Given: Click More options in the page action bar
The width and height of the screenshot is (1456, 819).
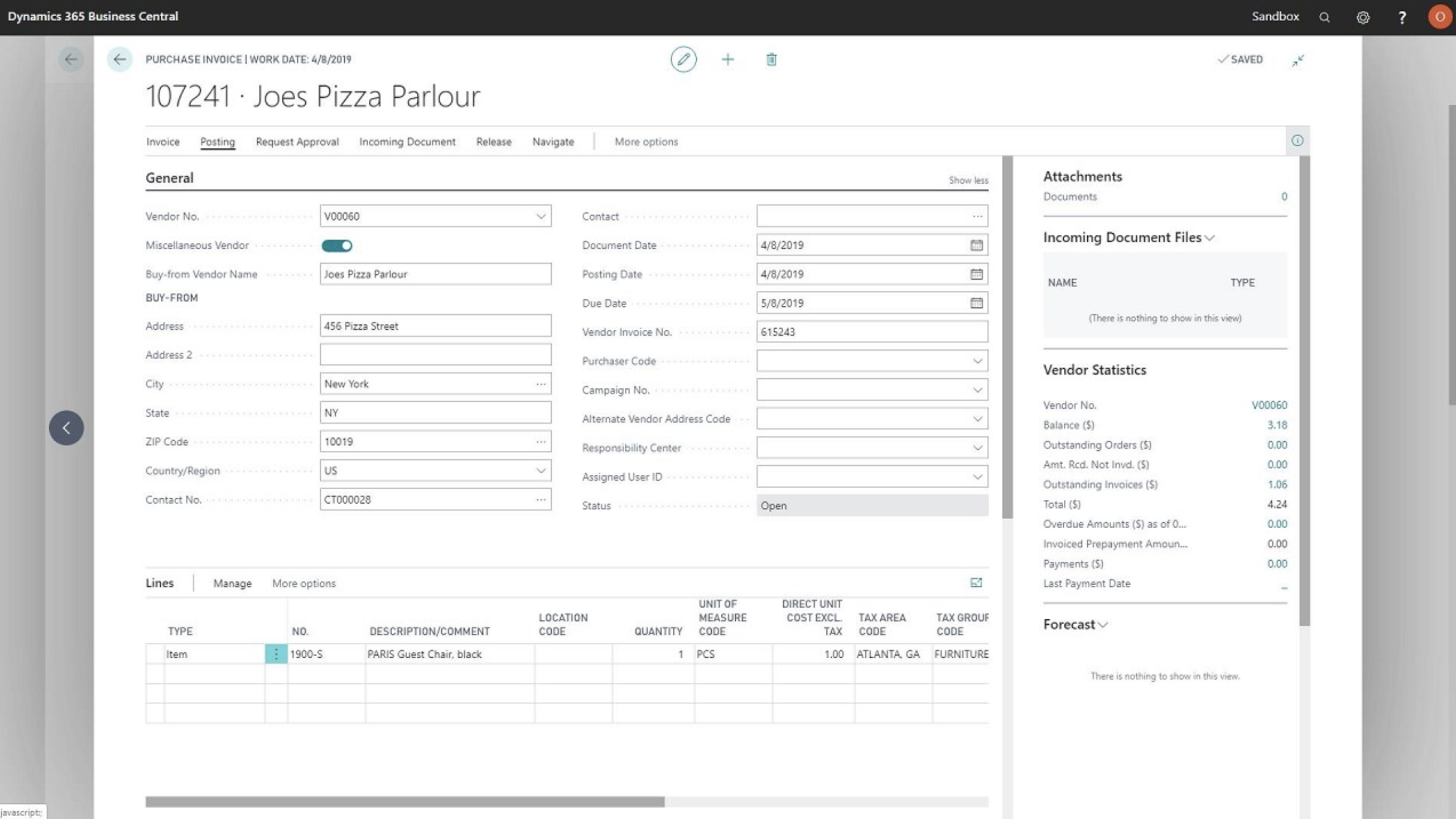Looking at the screenshot, I should pyautogui.click(x=646, y=142).
